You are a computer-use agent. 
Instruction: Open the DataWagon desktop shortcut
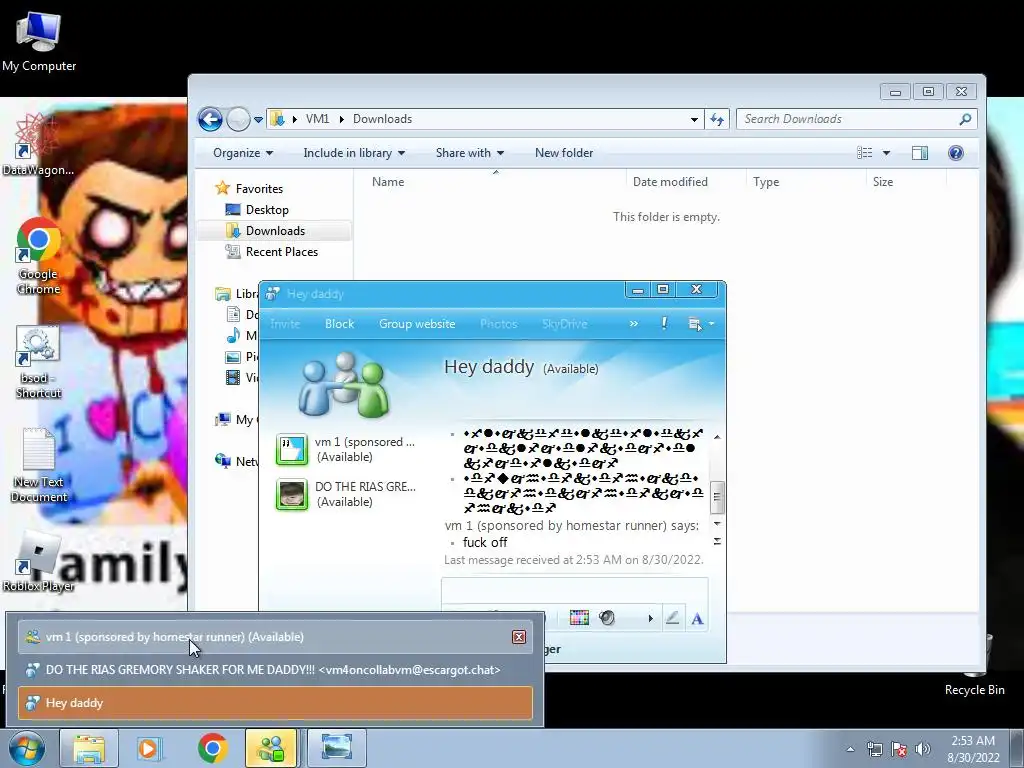[x=37, y=145]
